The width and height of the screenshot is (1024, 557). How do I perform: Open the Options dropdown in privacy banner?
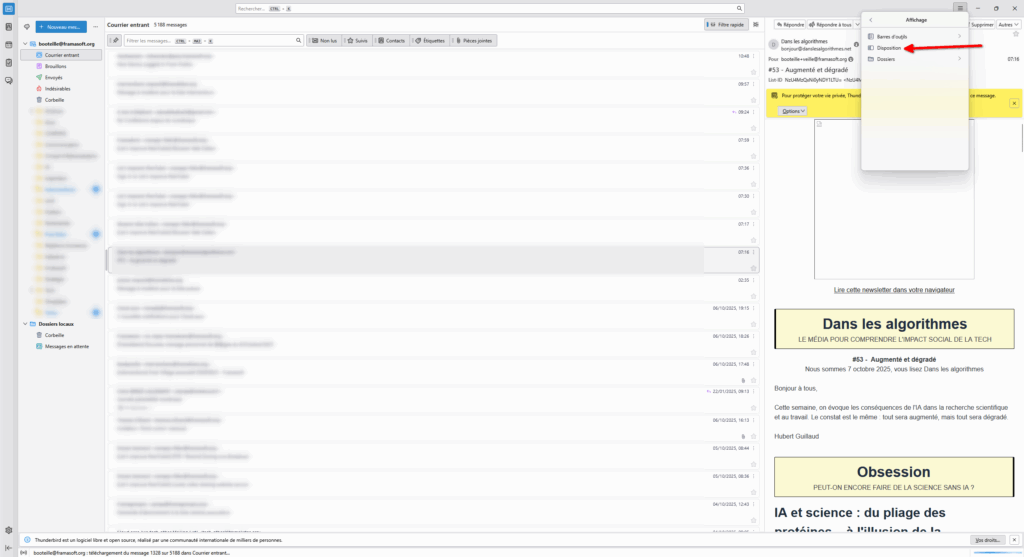pos(793,111)
